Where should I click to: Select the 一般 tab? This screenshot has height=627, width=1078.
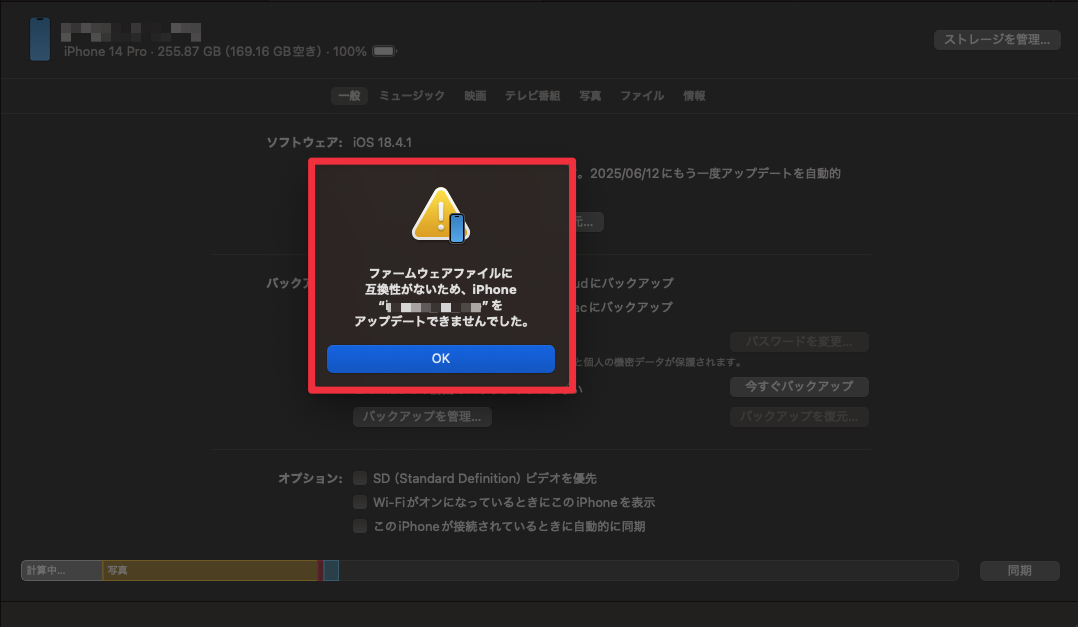point(349,96)
